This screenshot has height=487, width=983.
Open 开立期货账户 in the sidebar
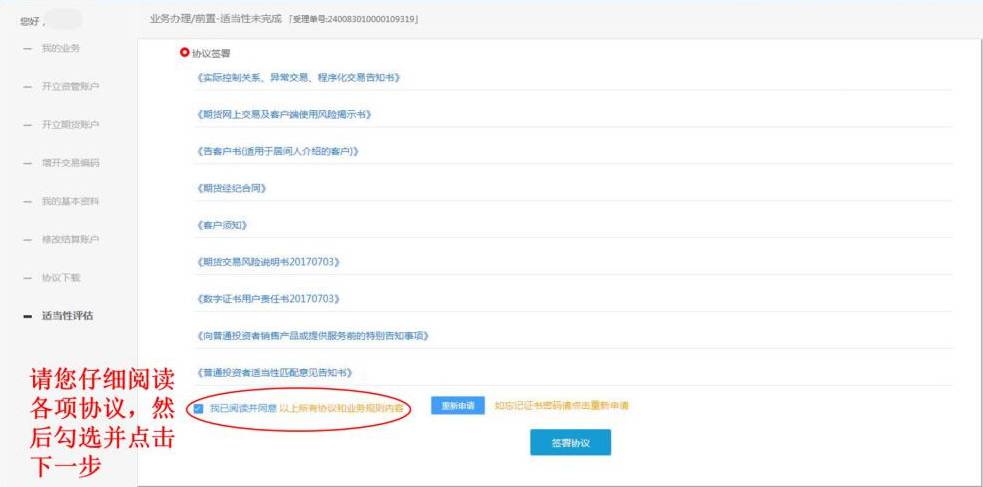70,125
